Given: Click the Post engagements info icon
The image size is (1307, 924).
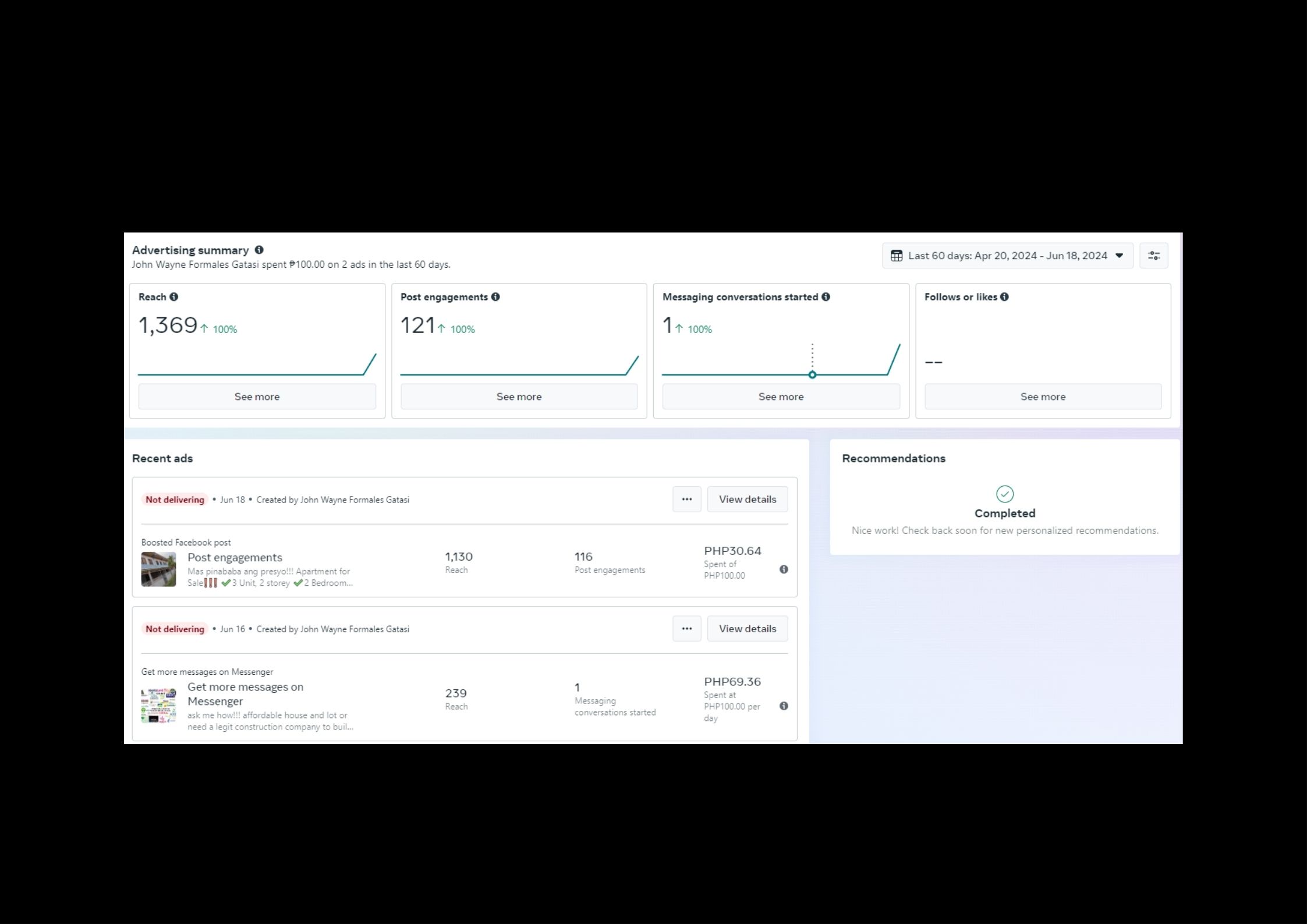Looking at the screenshot, I should tap(495, 297).
